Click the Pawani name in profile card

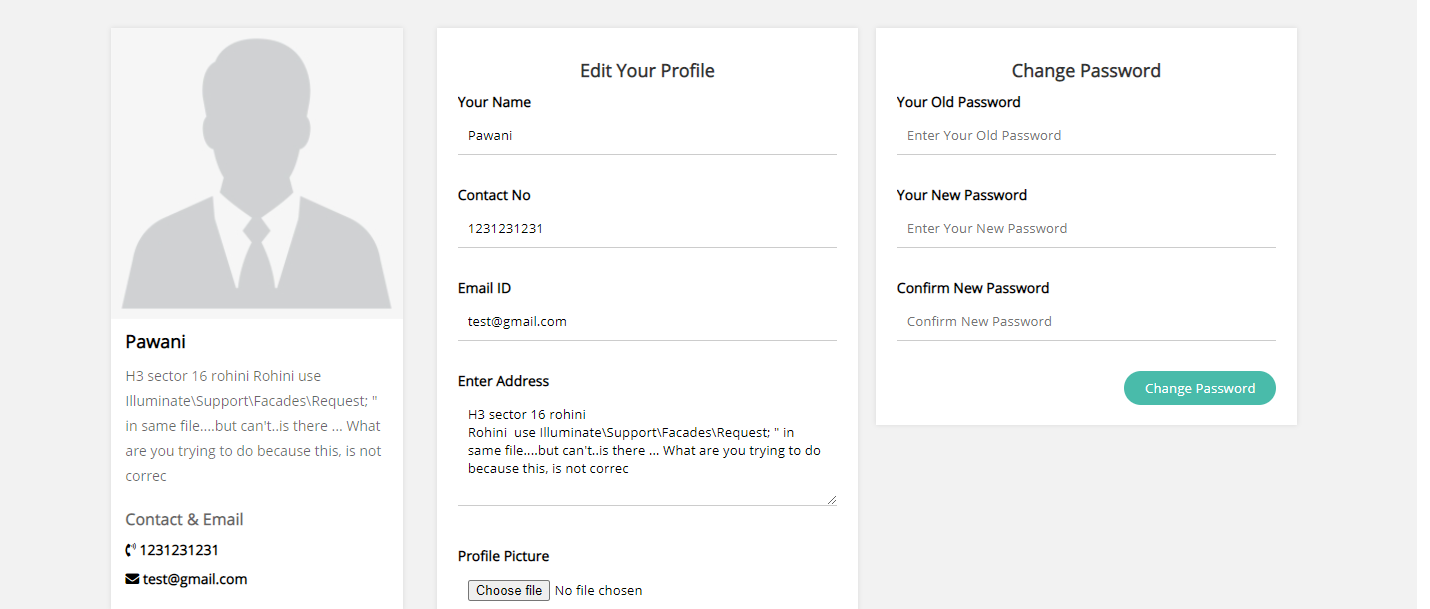pos(156,342)
